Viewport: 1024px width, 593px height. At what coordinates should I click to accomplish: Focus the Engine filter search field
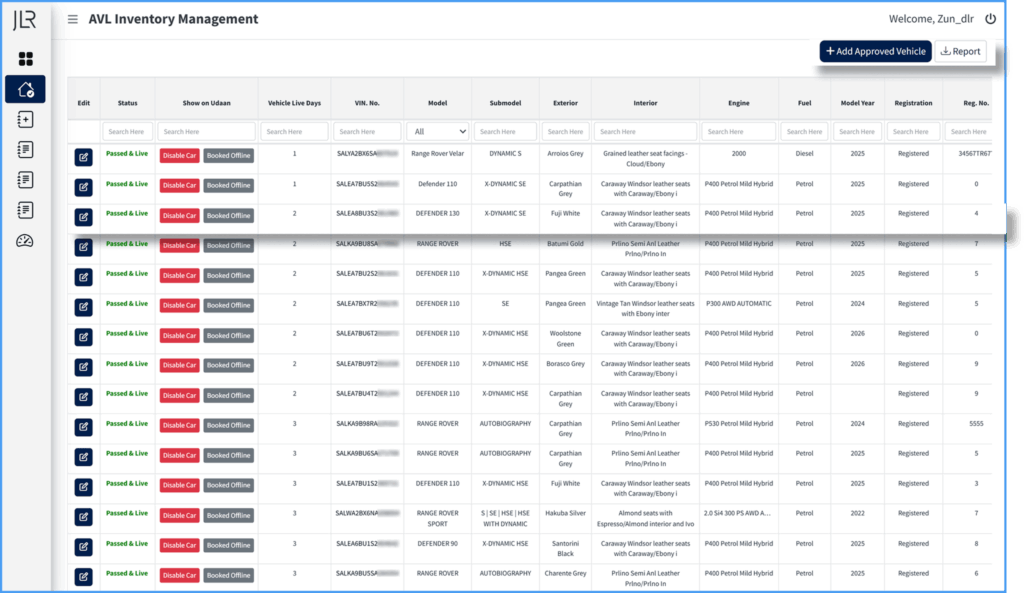click(738, 131)
